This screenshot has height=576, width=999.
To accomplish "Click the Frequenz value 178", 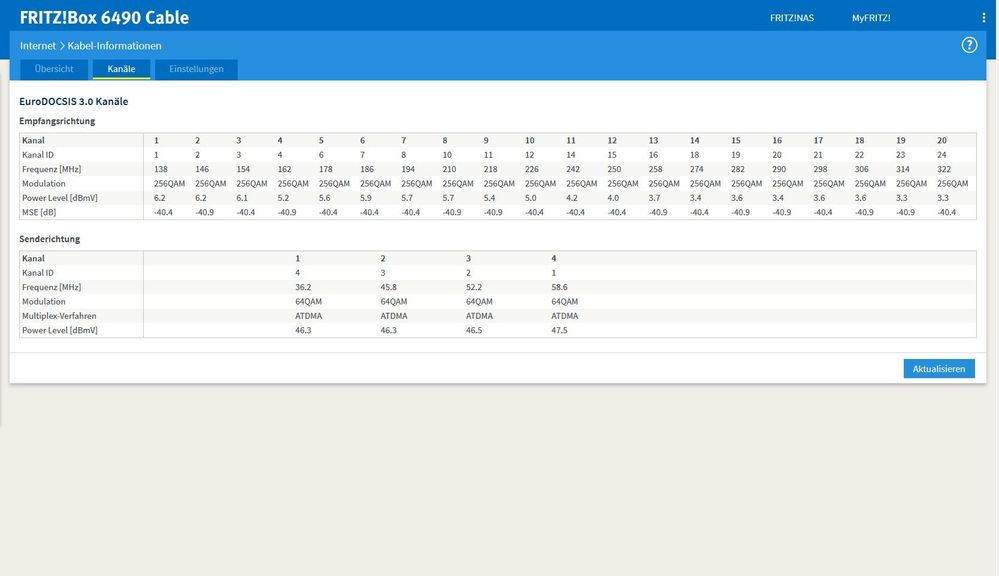I will [x=326, y=169].
